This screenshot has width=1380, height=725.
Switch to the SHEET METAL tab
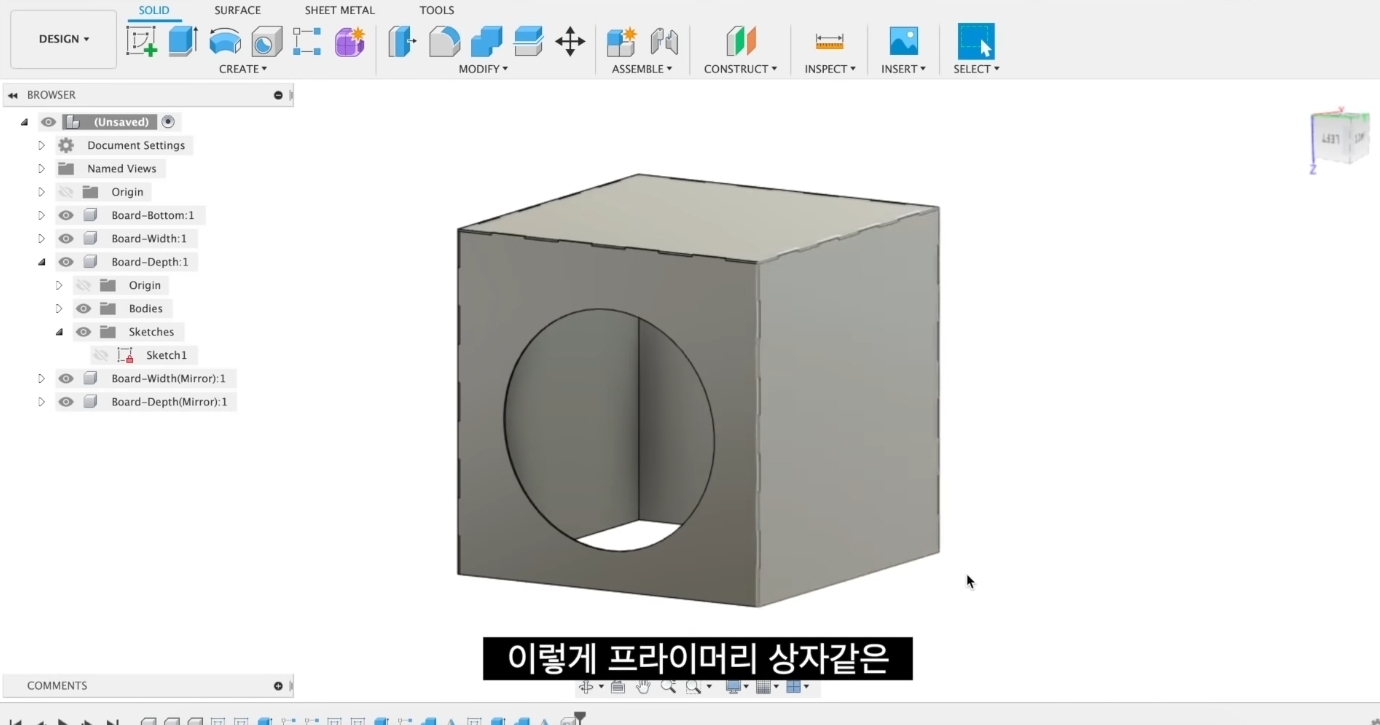click(x=339, y=10)
